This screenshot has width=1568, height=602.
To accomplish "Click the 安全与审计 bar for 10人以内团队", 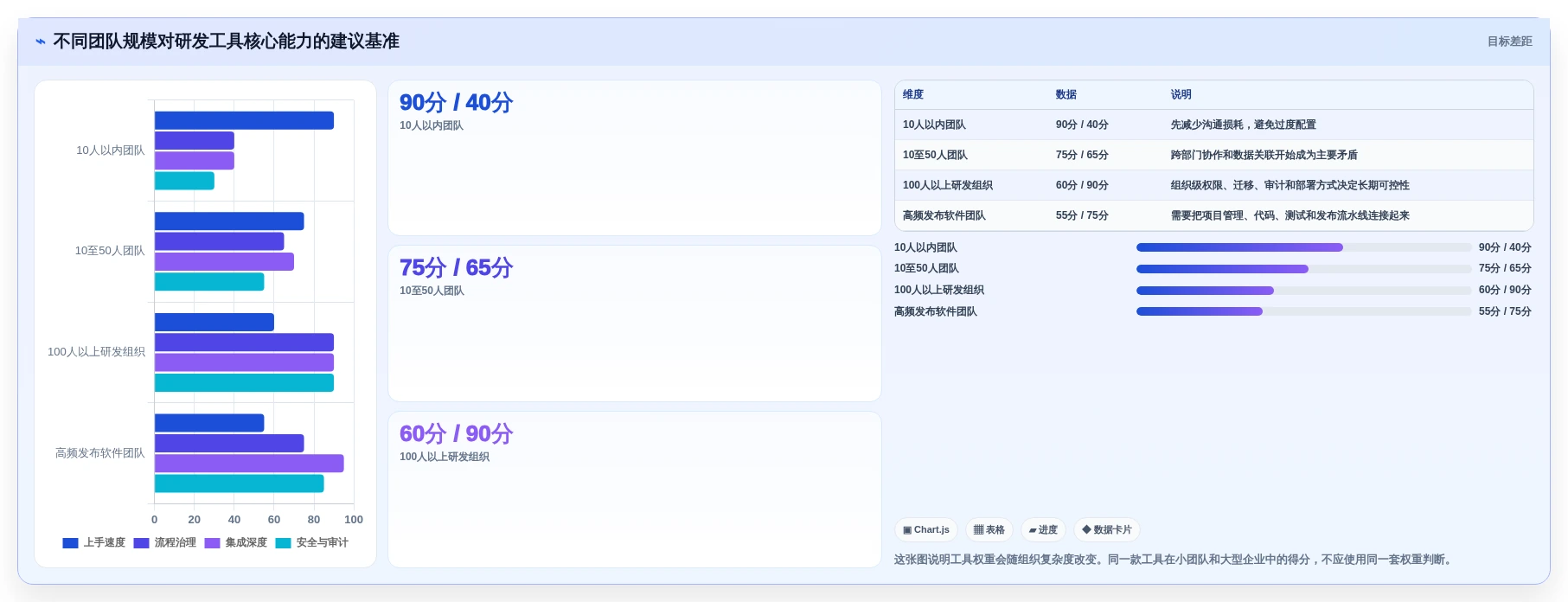I will 184,181.
